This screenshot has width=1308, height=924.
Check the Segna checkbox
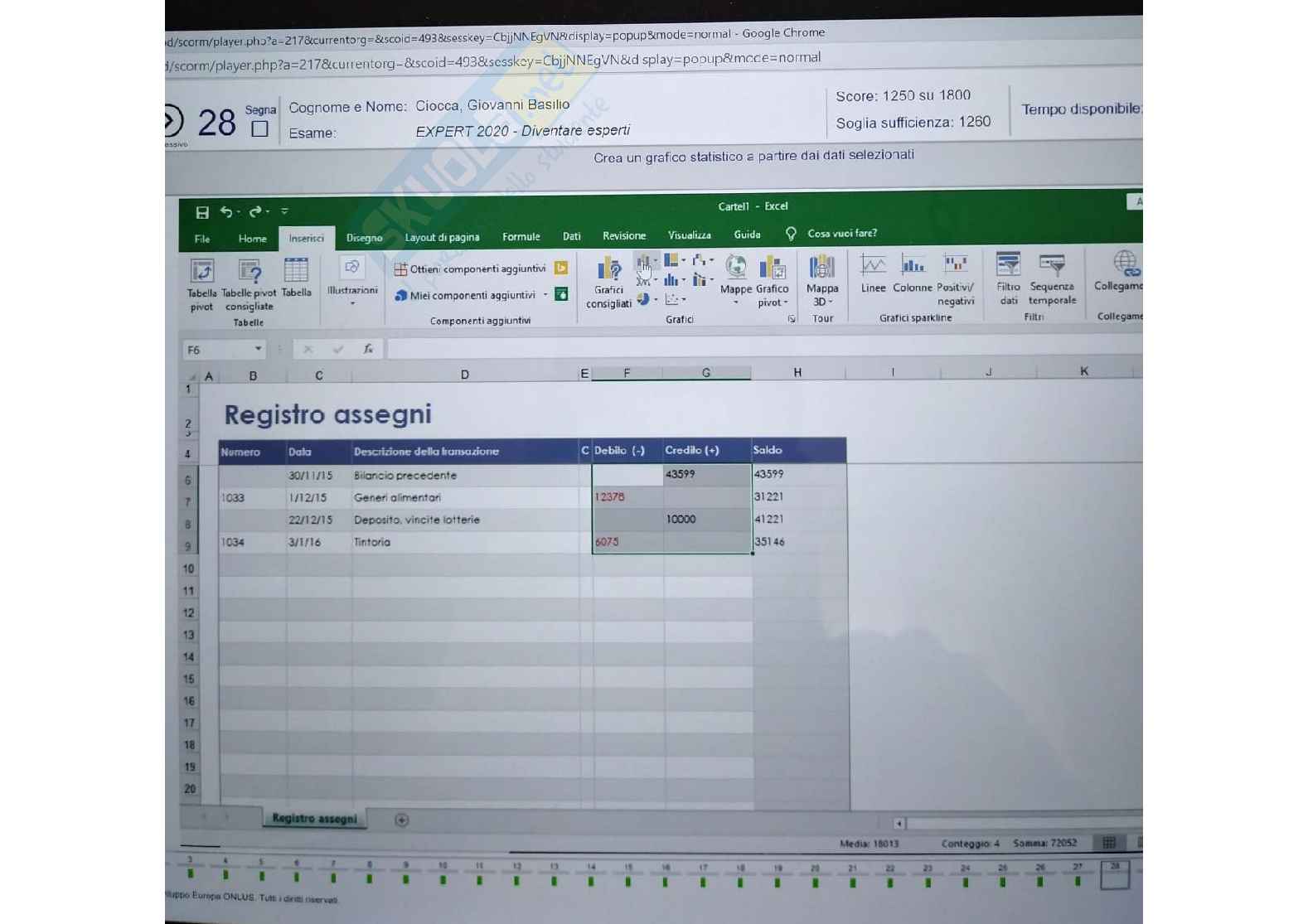pyautogui.click(x=259, y=129)
